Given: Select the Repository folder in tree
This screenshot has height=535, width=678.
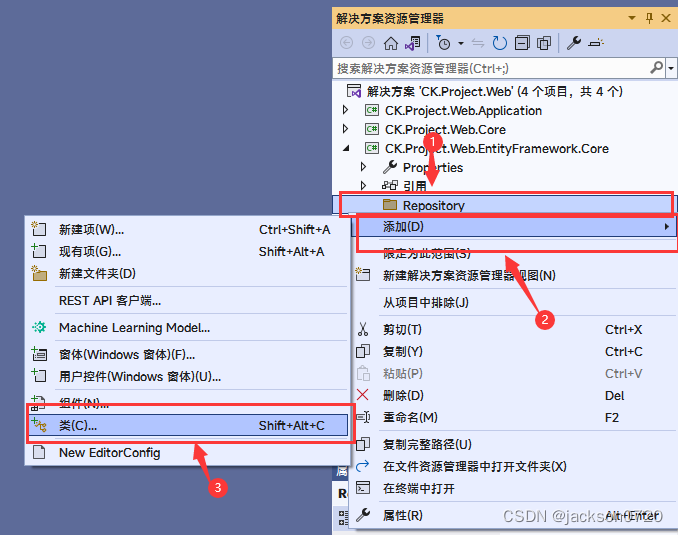Looking at the screenshot, I should pos(504,205).
